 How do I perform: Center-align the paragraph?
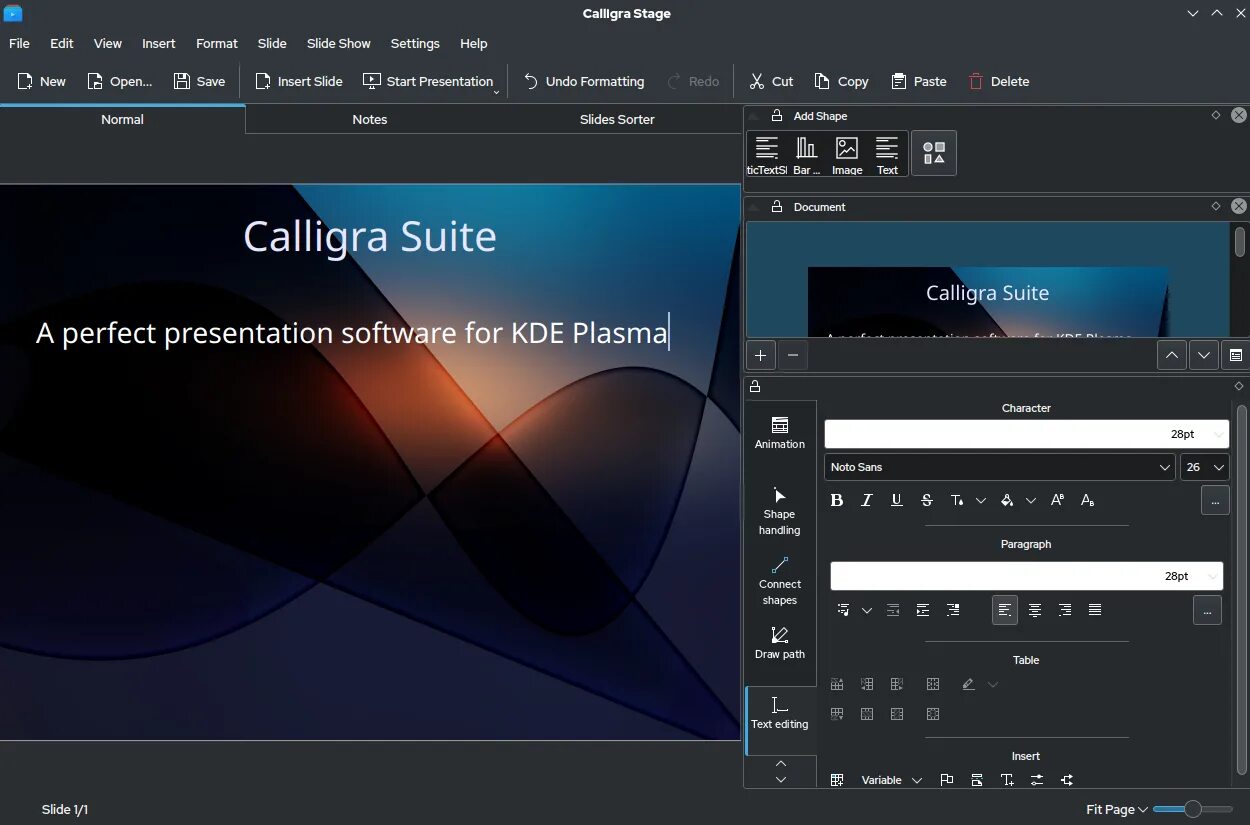[x=1035, y=610]
